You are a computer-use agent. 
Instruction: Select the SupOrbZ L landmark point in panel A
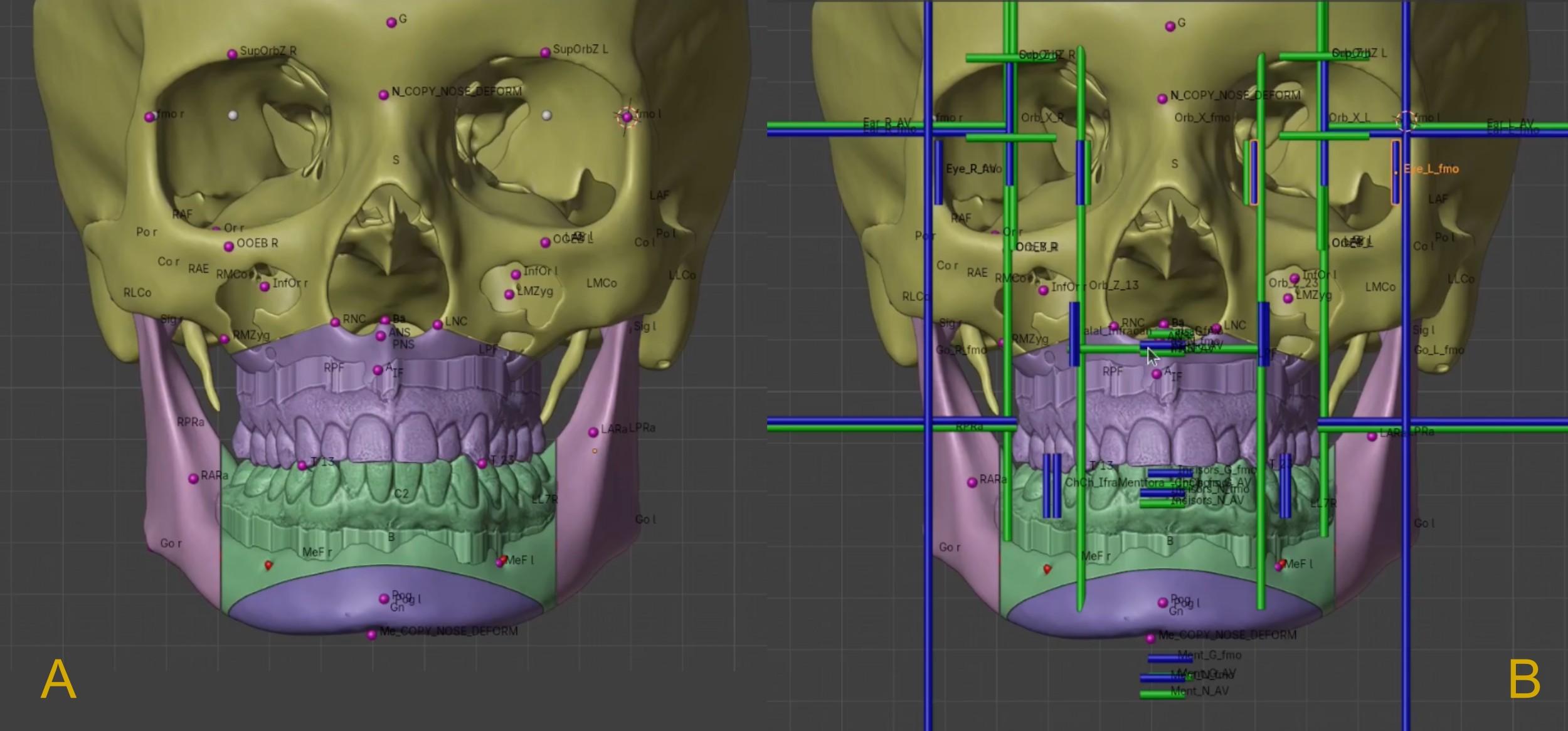tap(545, 53)
